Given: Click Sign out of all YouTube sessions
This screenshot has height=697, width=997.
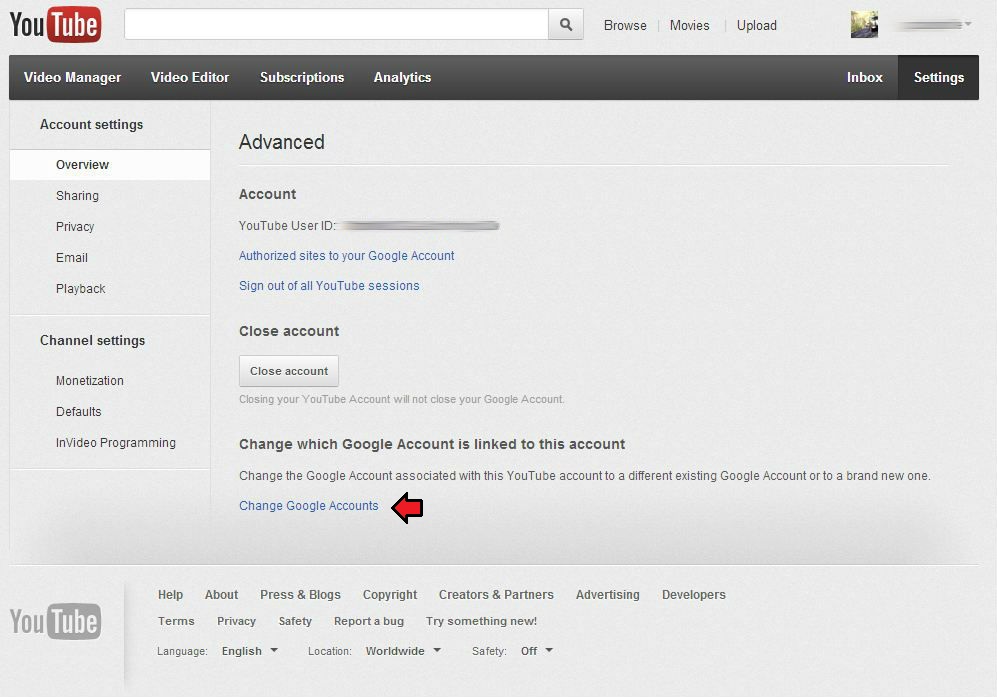Looking at the screenshot, I should [x=329, y=286].
